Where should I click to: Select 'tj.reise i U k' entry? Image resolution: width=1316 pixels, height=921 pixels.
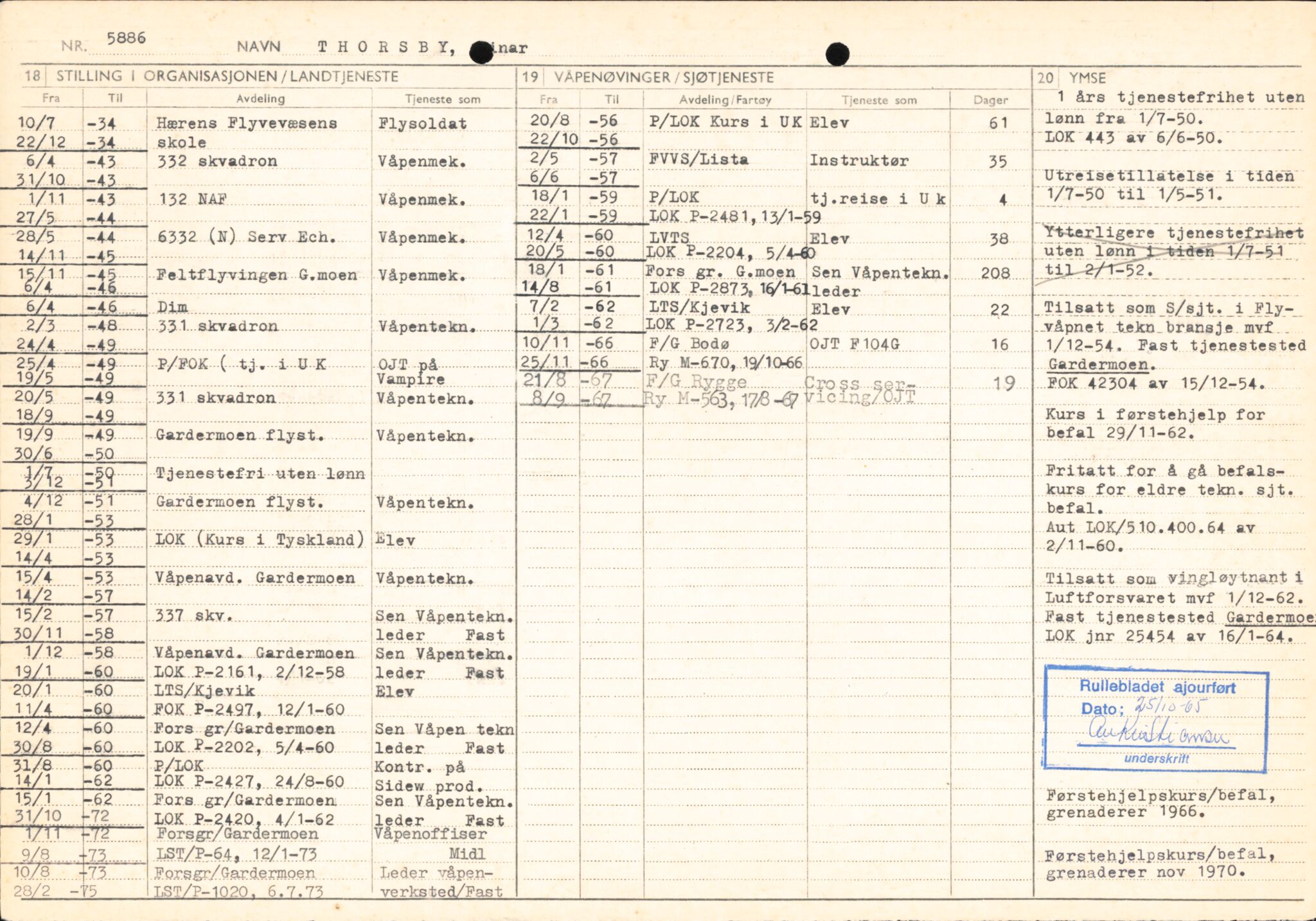878,199
